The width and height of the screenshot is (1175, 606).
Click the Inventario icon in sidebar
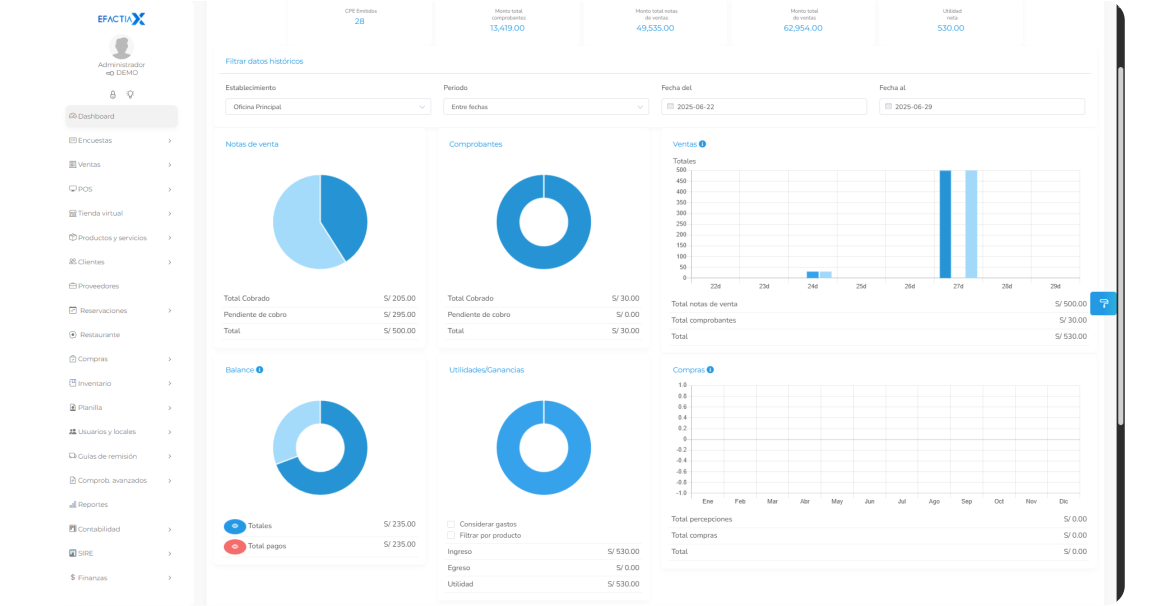[x=73, y=383]
